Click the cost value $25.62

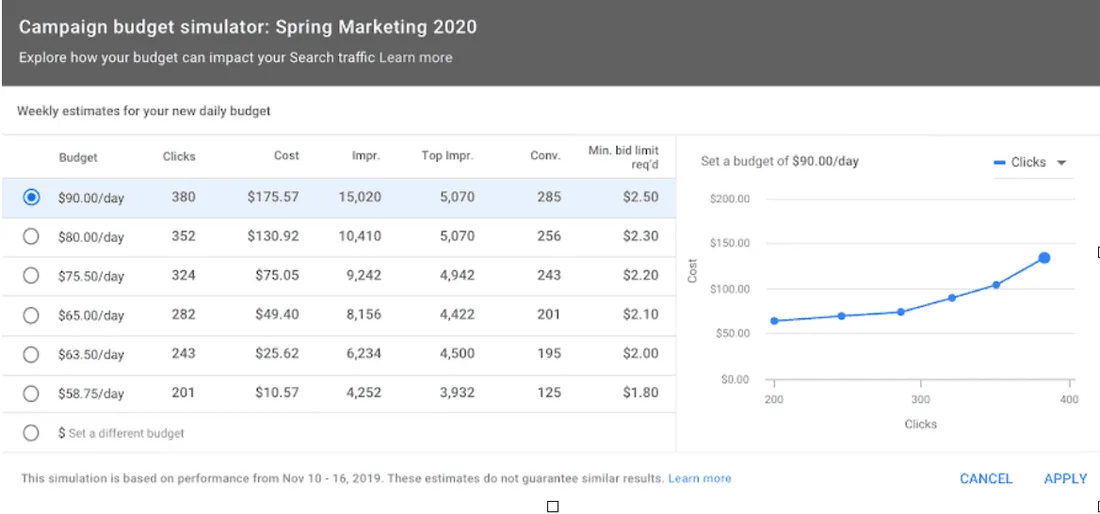[277, 354]
